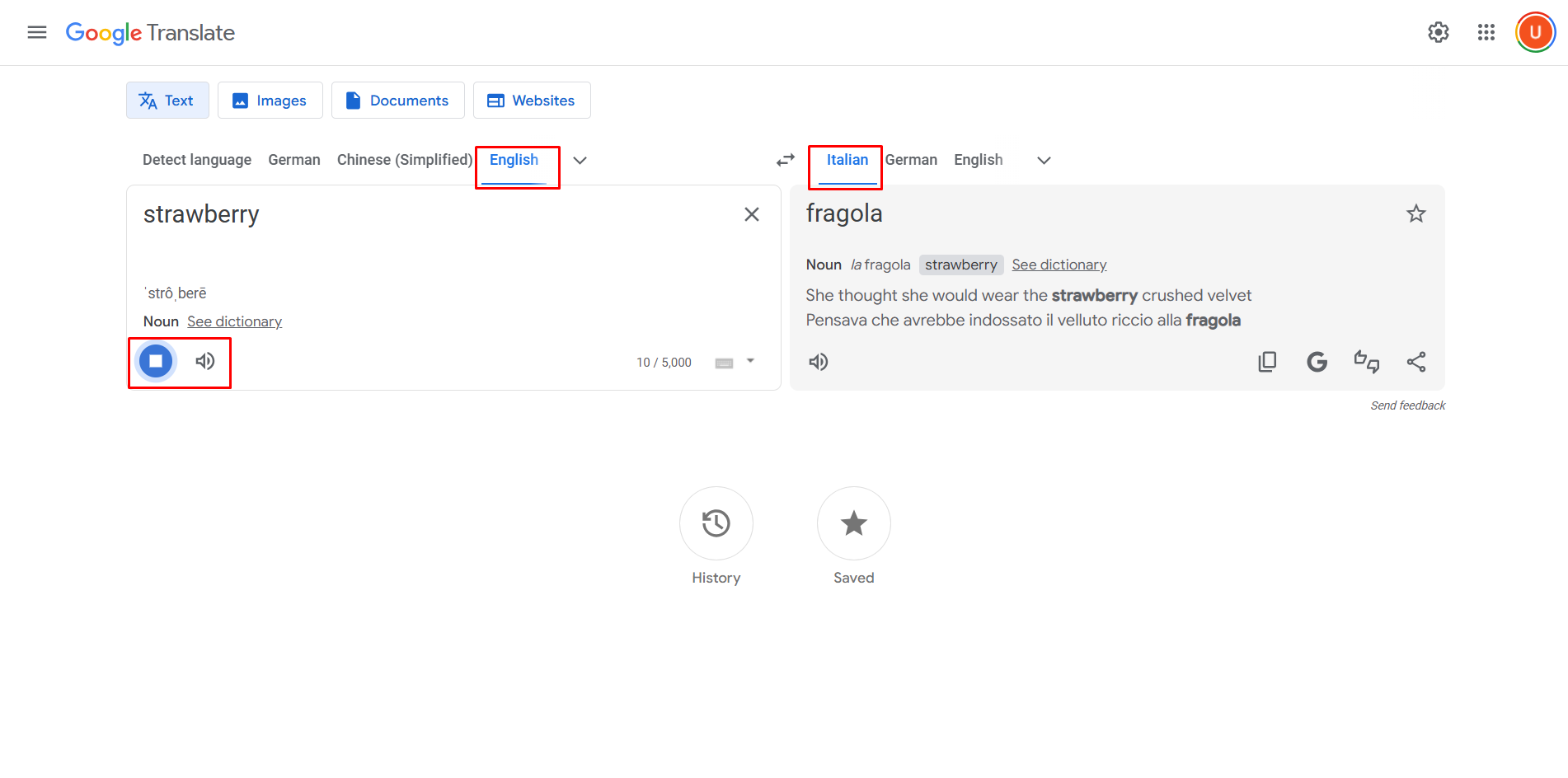The width and height of the screenshot is (1568, 778).
Task: Search for fragola on Google
Action: coord(1317,361)
